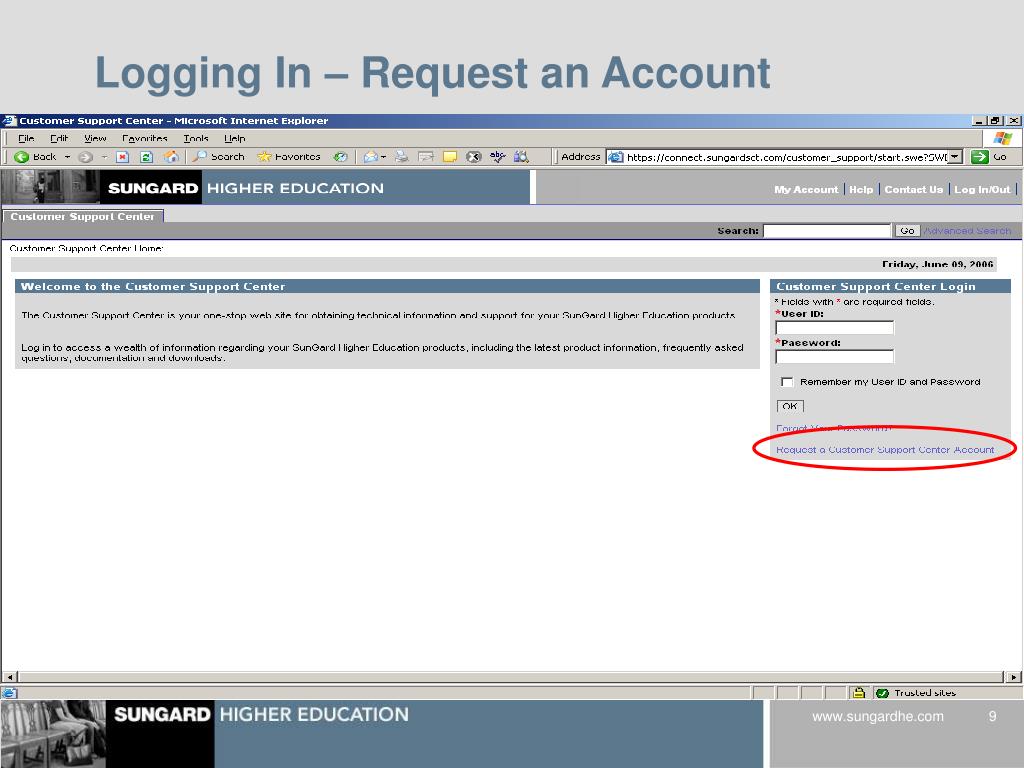This screenshot has width=1024, height=768.
Task: Print the page with the printer icon
Action: tap(402, 157)
